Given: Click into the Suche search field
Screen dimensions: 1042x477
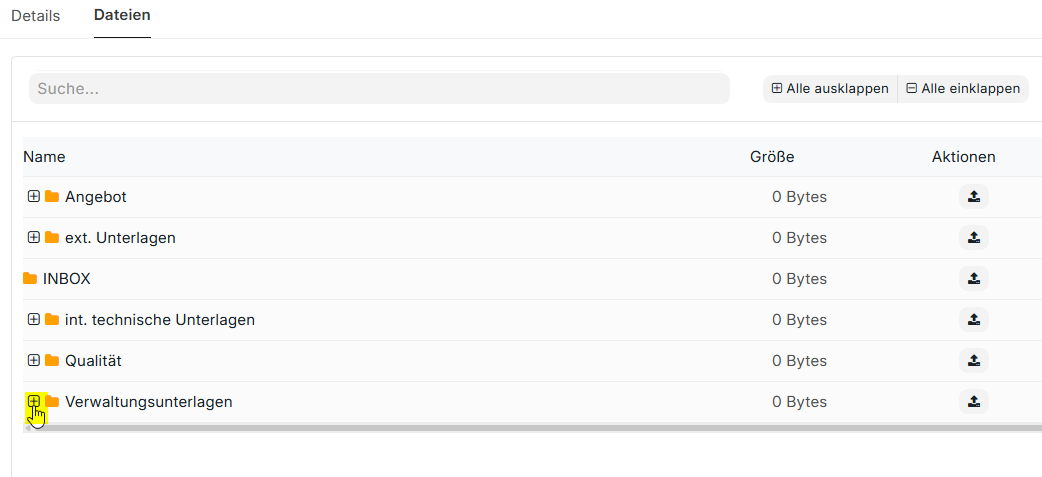Looking at the screenshot, I should click(x=378, y=89).
